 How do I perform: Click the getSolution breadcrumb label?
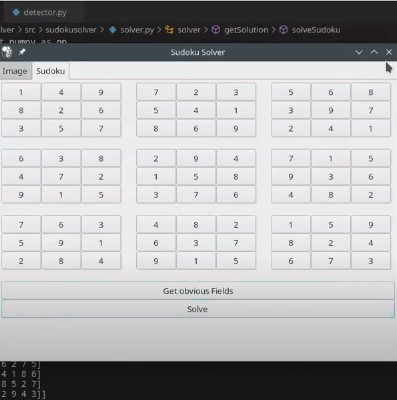click(246, 30)
